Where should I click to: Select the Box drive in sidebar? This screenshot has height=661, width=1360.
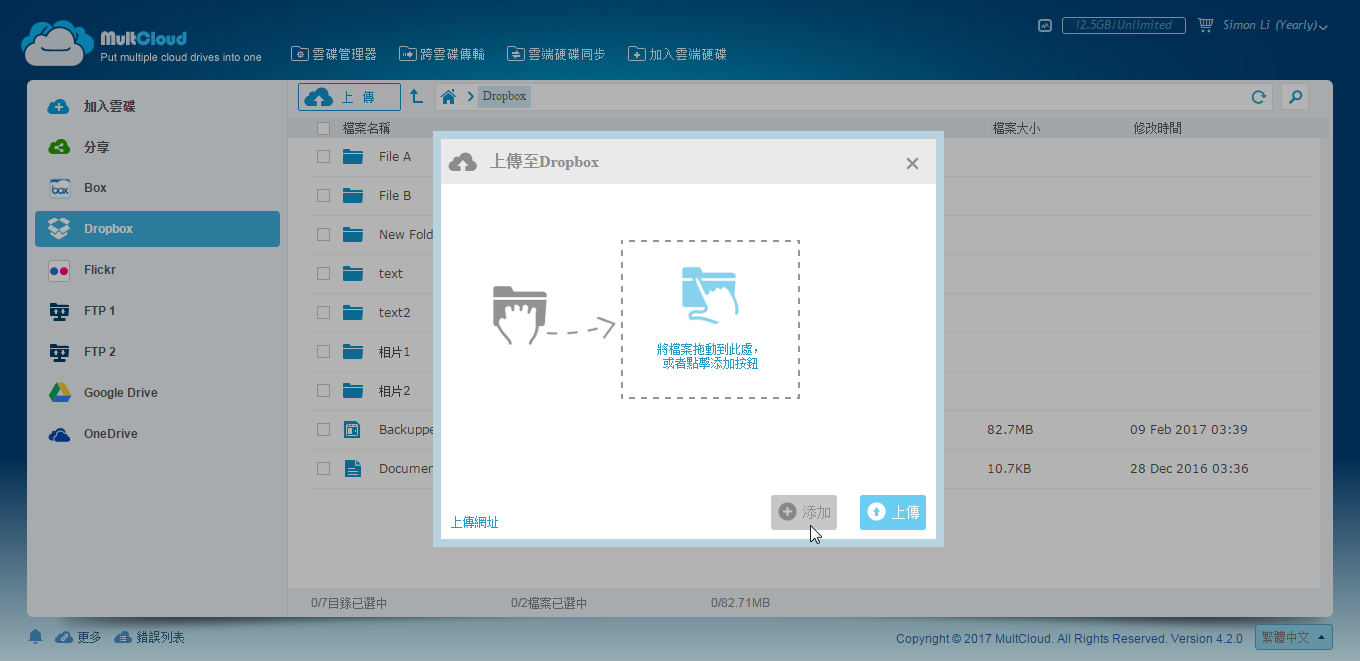click(157, 188)
